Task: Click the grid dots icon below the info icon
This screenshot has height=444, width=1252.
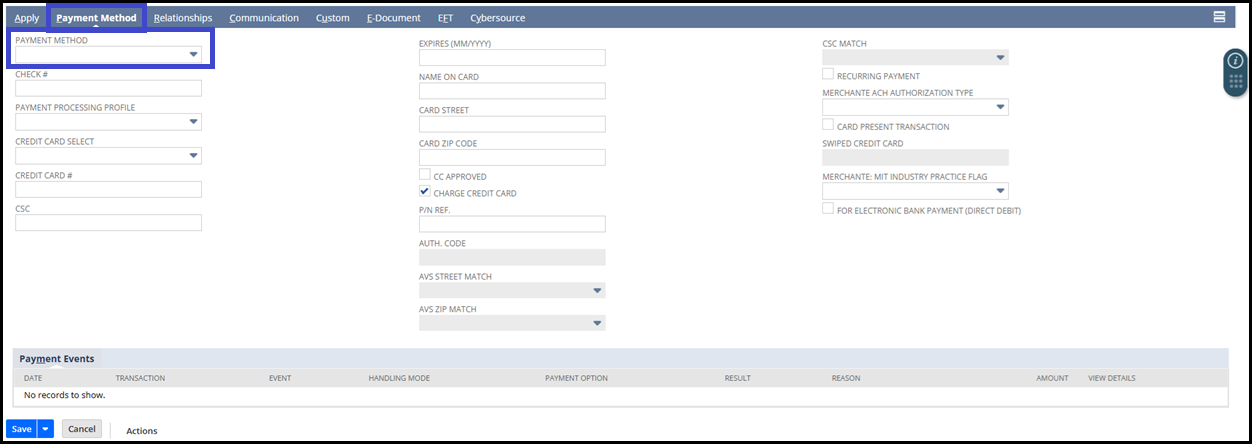Action: (x=1234, y=82)
